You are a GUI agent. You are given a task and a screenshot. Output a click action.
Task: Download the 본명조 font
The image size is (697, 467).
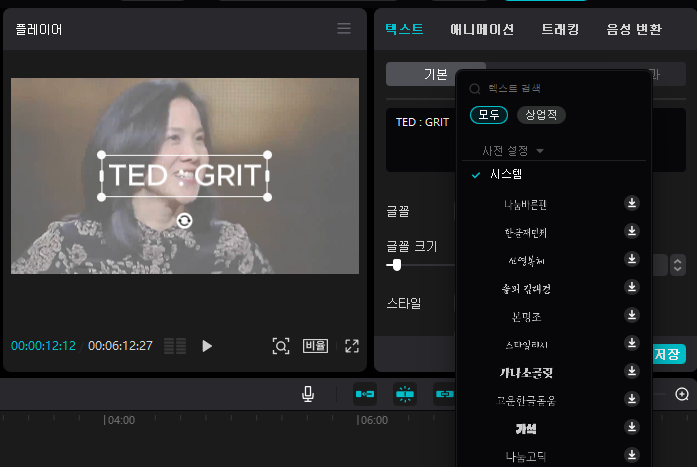tap(632, 315)
